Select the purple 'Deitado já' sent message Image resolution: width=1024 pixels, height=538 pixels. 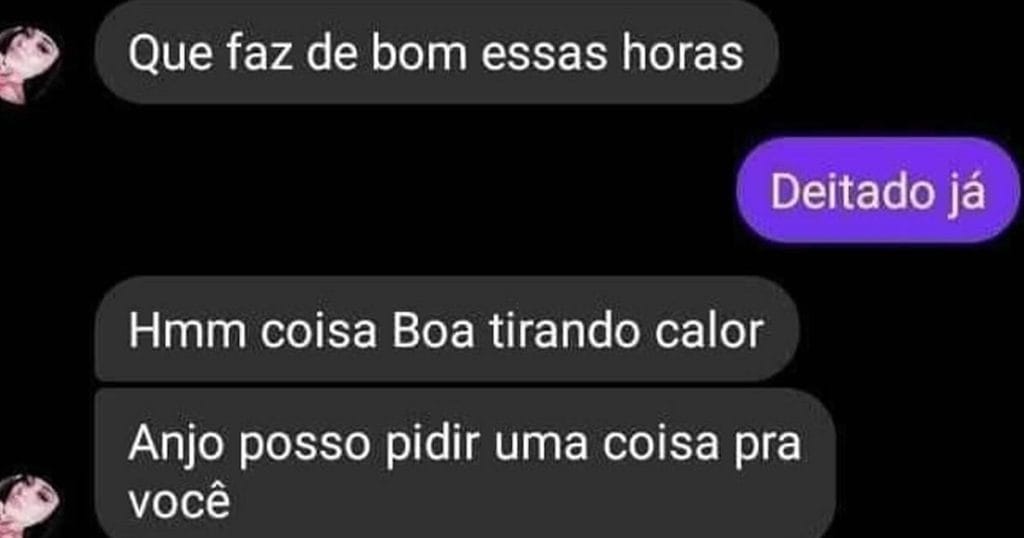coord(878,191)
